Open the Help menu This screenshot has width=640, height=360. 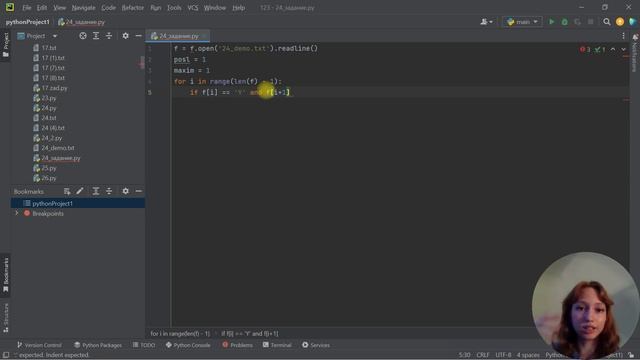(x=238, y=8)
